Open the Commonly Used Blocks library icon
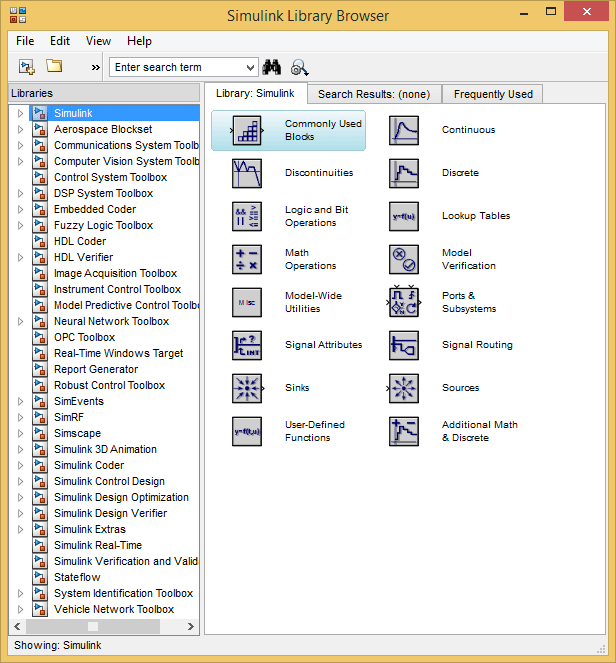Image resolution: width=616 pixels, height=663 pixels. [247, 131]
